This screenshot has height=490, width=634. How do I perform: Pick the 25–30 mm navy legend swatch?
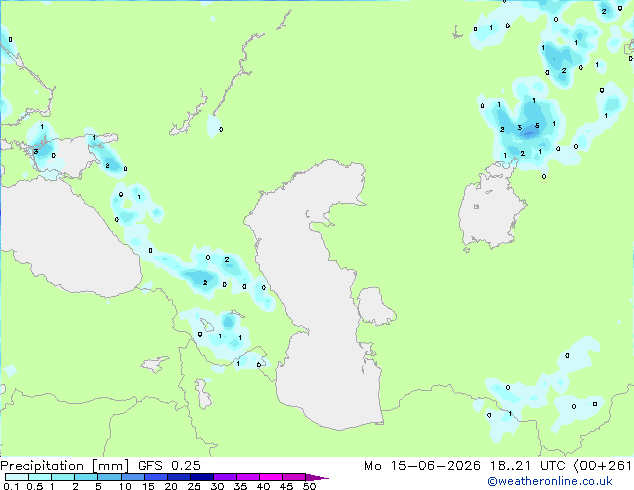(x=202, y=477)
